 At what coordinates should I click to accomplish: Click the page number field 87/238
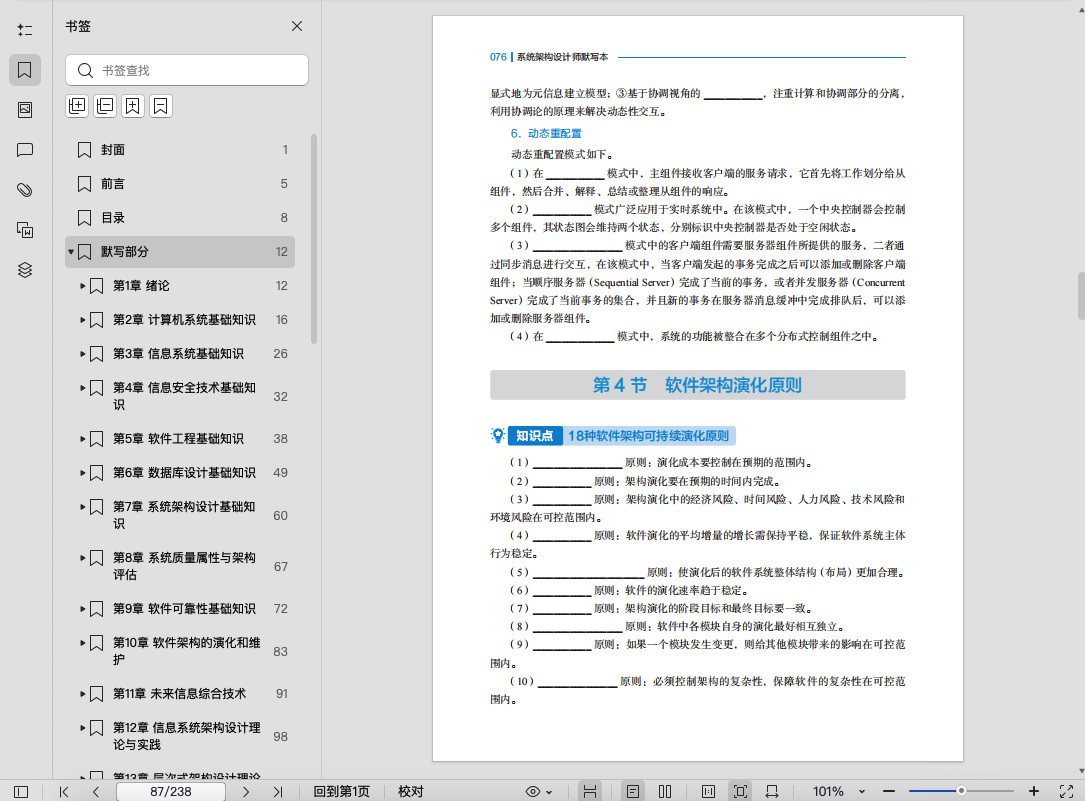click(171, 791)
